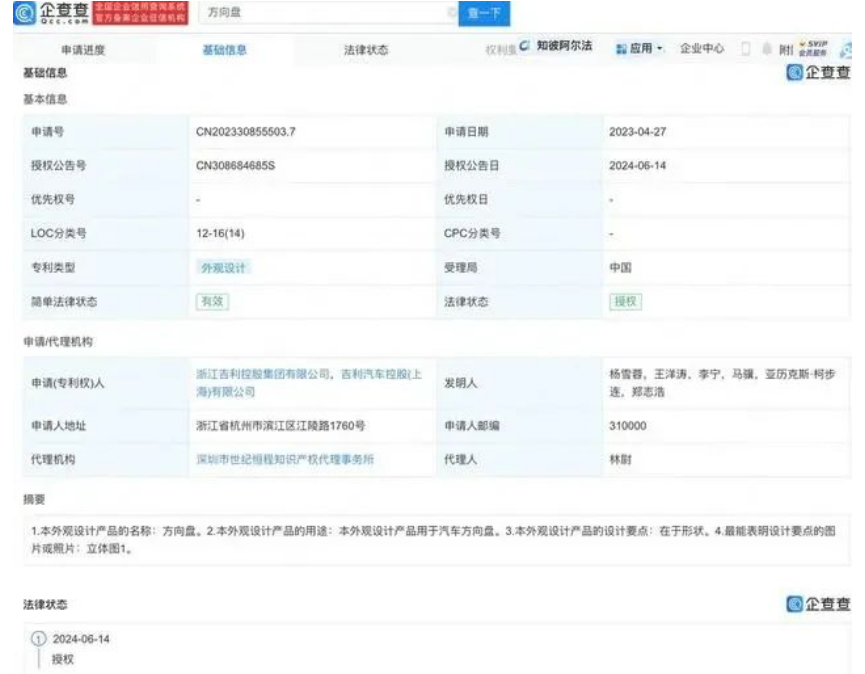Switch to the 基础信息 tab

(225, 50)
